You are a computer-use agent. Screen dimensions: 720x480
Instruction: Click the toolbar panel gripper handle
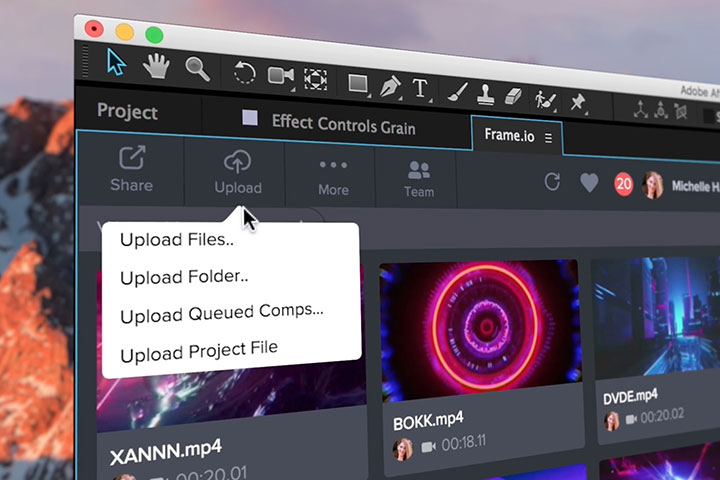point(85,61)
